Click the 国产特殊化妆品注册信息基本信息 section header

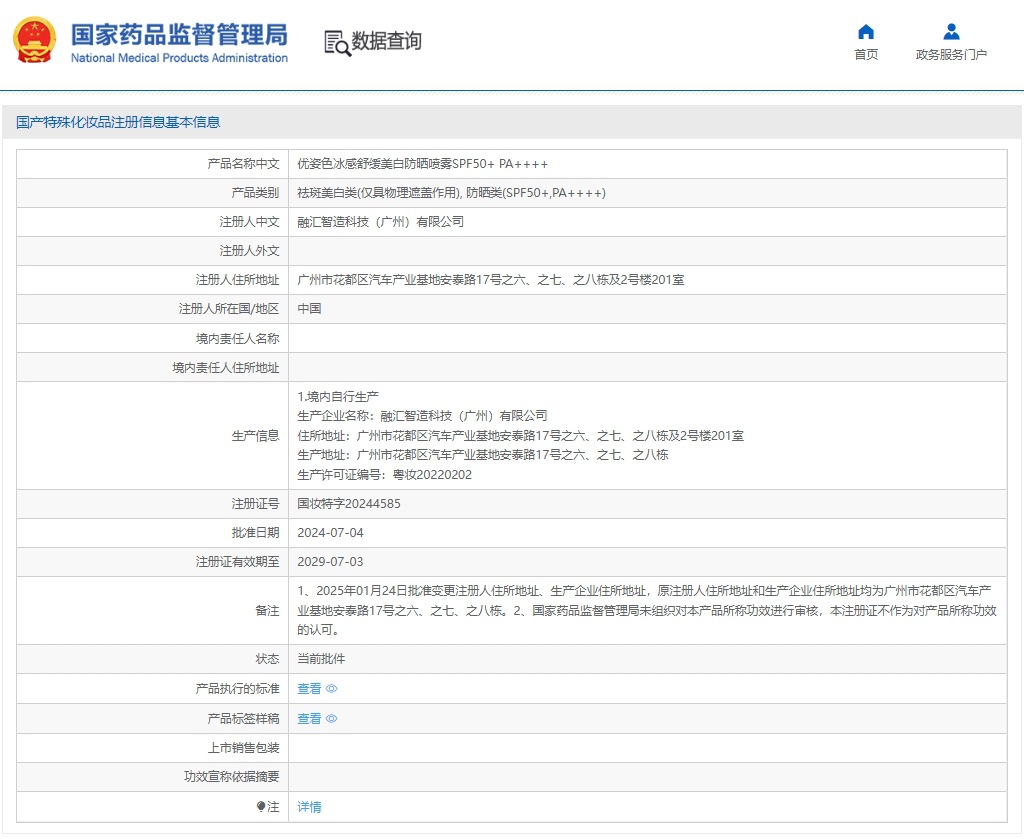pyautogui.click(x=118, y=123)
